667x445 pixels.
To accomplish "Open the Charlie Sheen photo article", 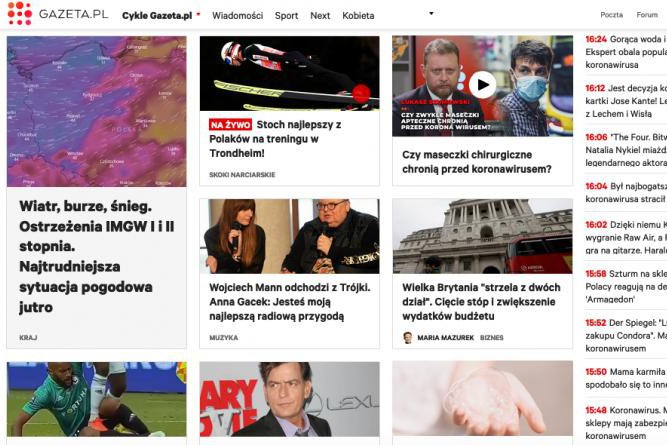I will (x=290, y=399).
